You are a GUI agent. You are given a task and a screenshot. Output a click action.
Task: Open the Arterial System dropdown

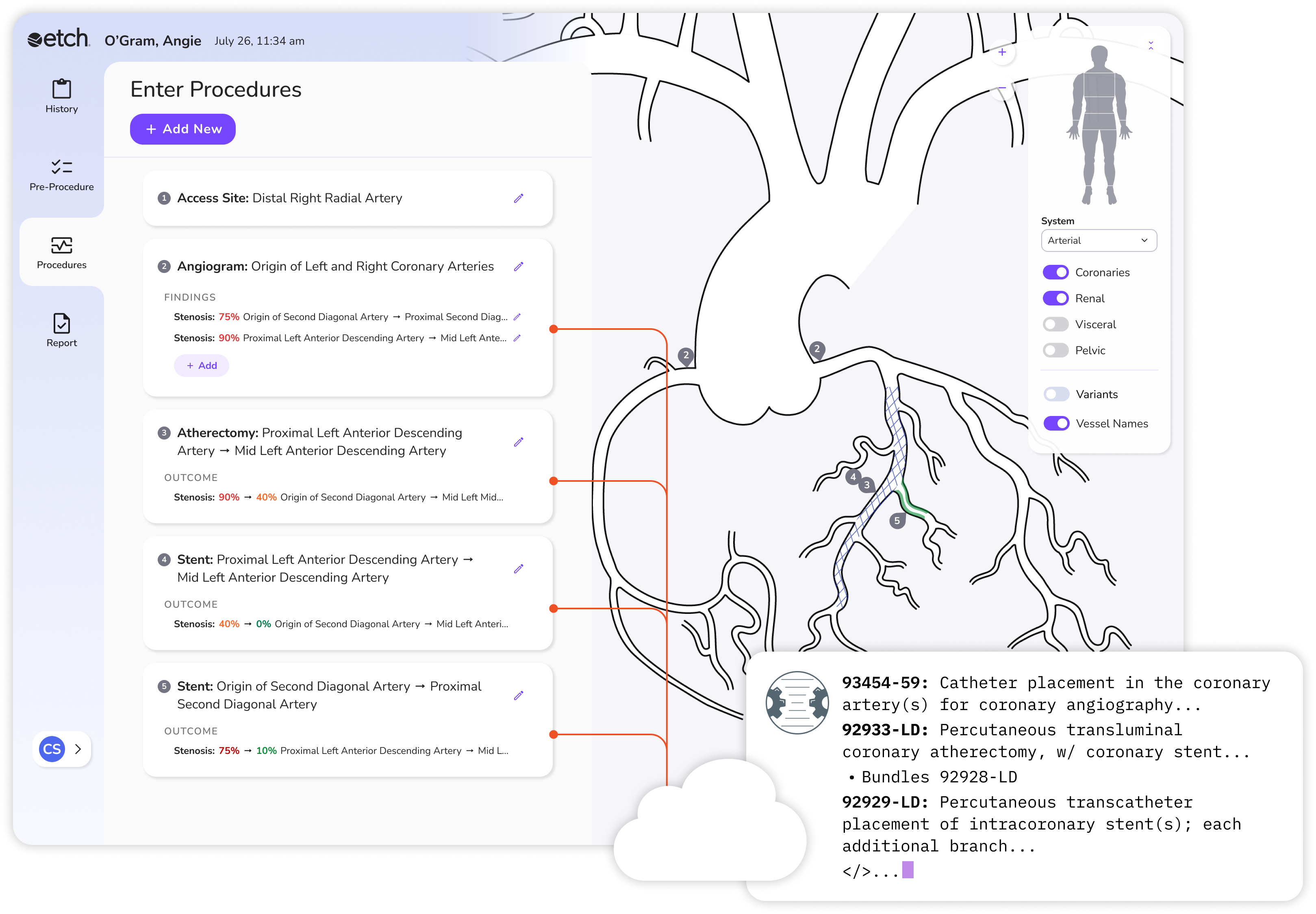(x=1098, y=240)
